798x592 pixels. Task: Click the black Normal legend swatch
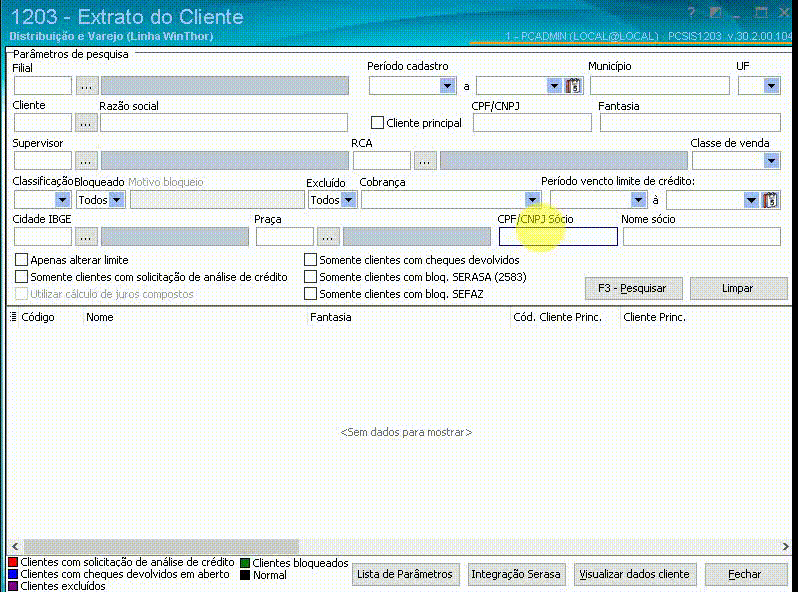coord(245,575)
